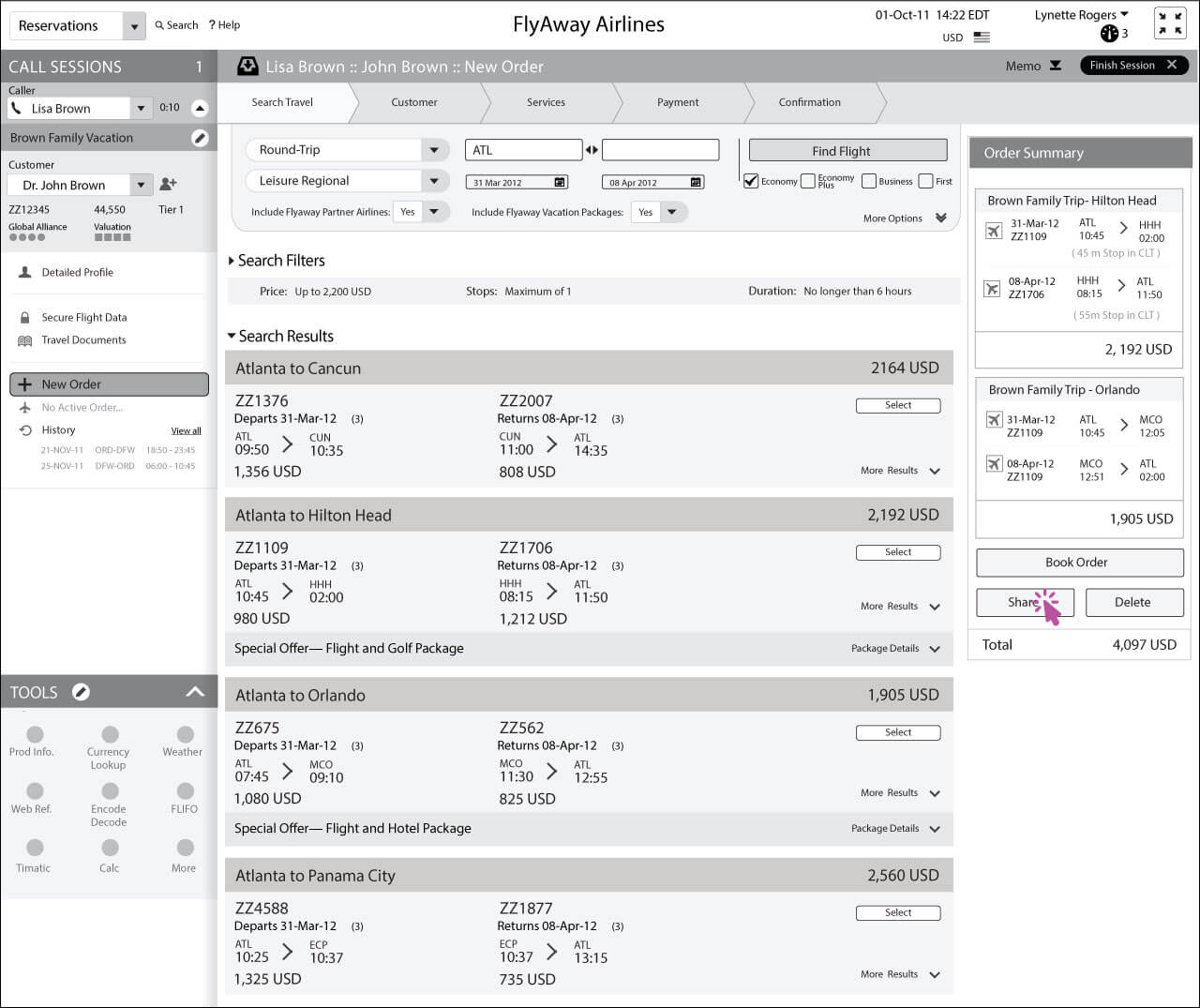Image resolution: width=1200 pixels, height=1008 pixels.
Task: Click the swap origin-destination arrows icon
Action: [x=592, y=150]
